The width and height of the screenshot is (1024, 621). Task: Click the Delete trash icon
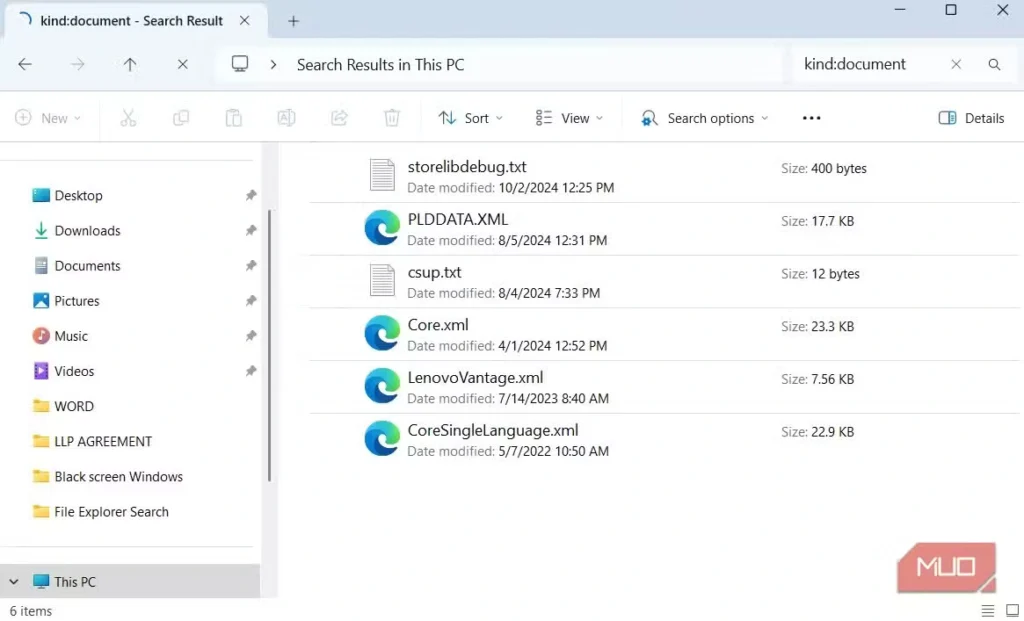click(x=392, y=118)
